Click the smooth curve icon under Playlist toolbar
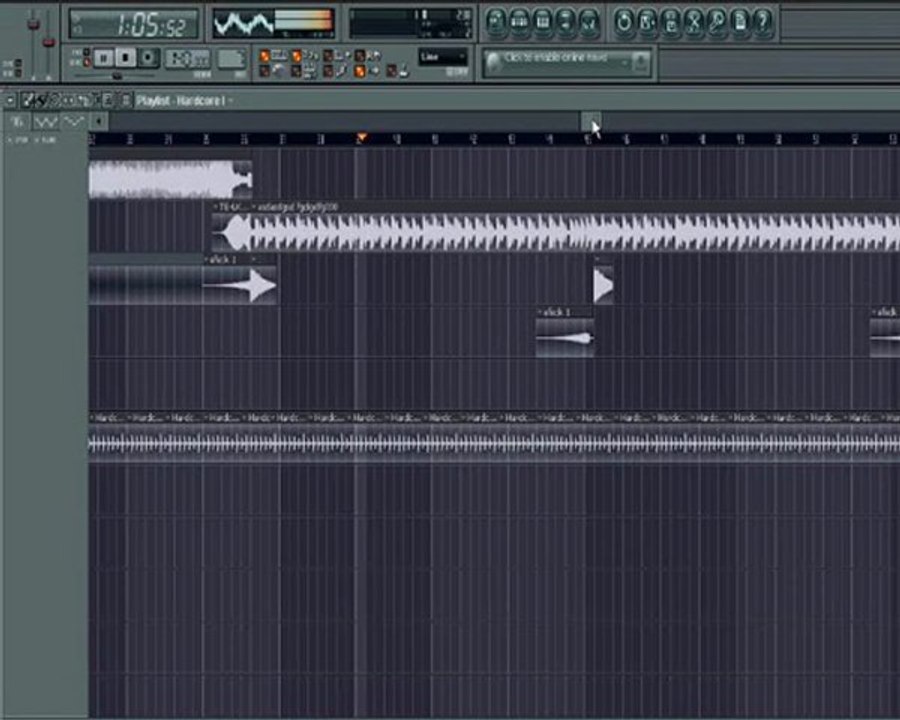Image resolution: width=900 pixels, height=720 pixels. [74, 122]
